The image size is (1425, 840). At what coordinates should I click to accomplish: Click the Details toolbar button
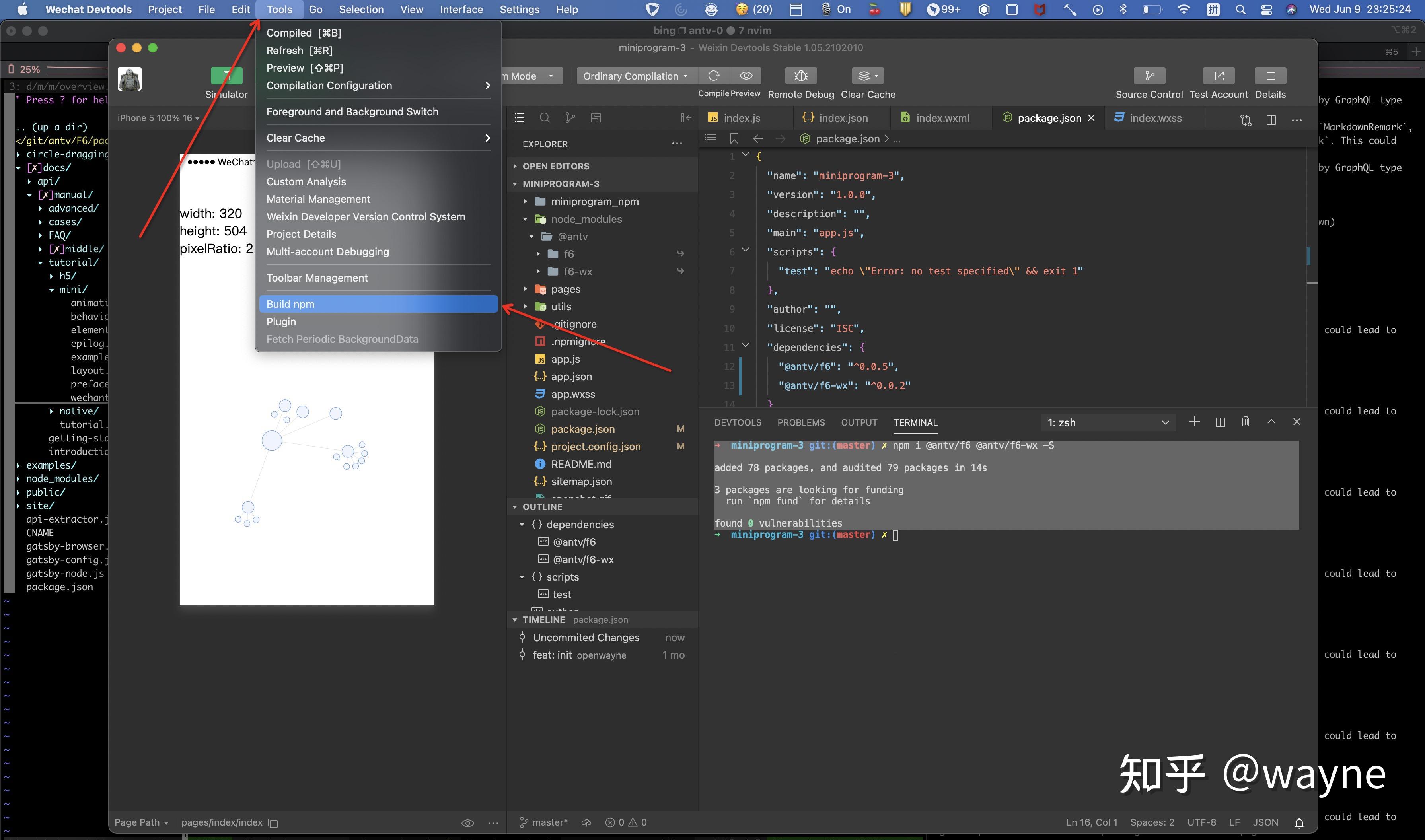[x=1270, y=76]
